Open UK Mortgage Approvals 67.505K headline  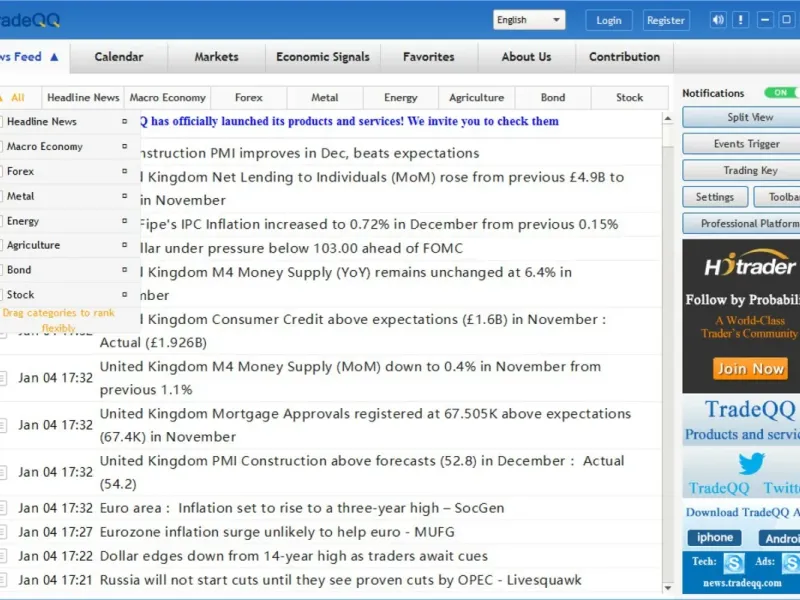(x=365, y=425)
